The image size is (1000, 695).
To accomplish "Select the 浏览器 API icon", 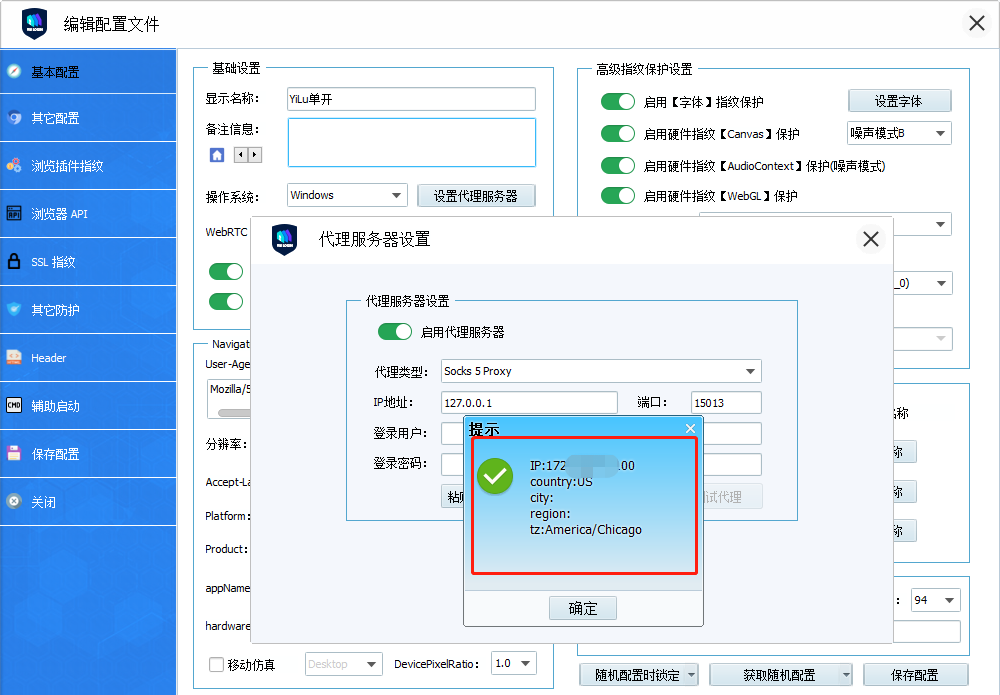I will point(14,214).
